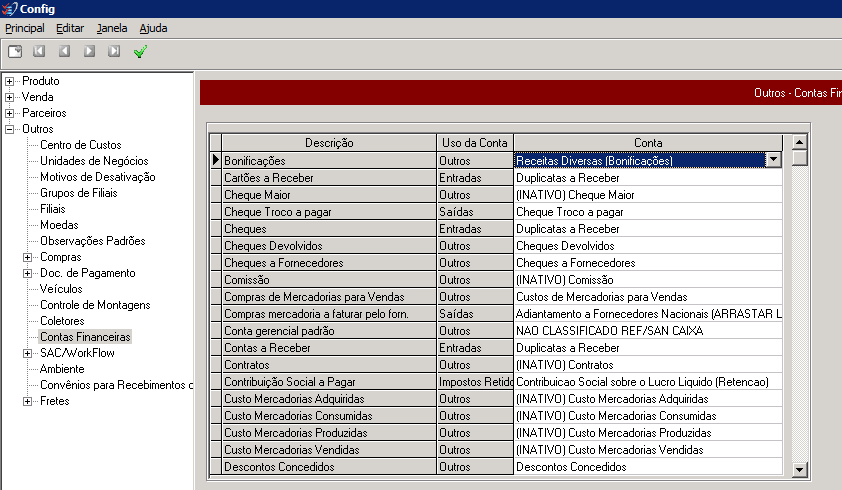Click the Cheque Maior description cell
Screen dimensions: 842x490
click(x=329, y=195)
